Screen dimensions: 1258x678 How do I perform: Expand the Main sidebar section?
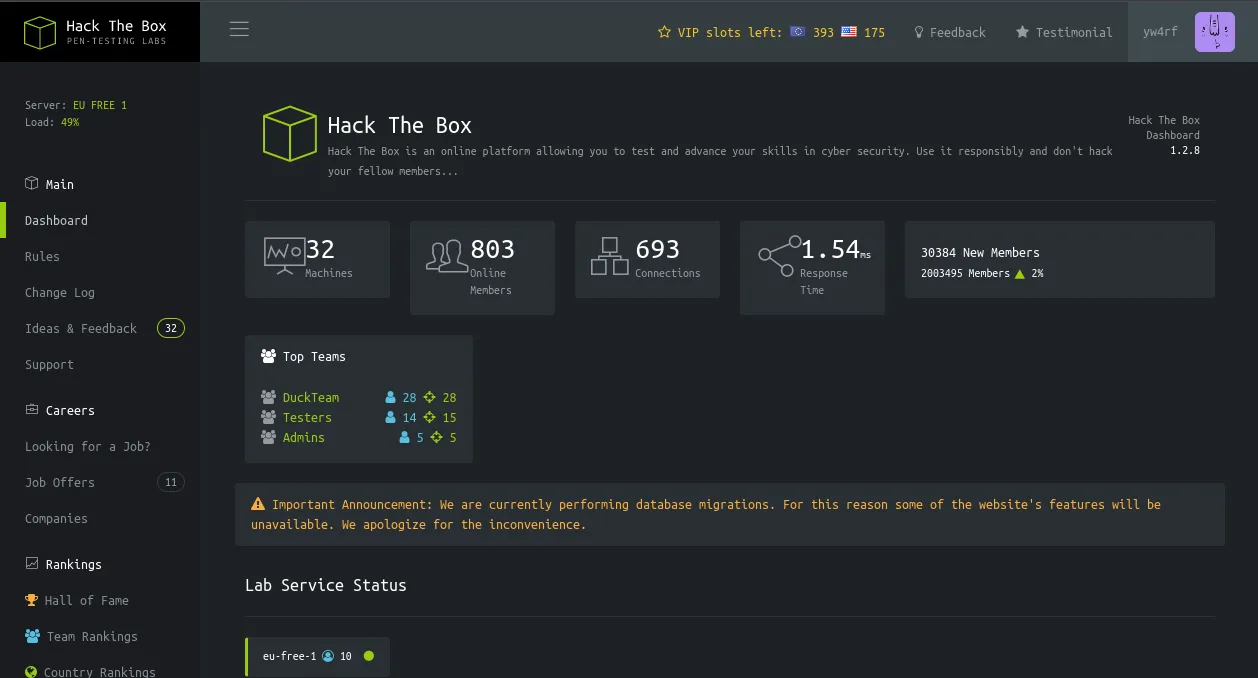59,184
